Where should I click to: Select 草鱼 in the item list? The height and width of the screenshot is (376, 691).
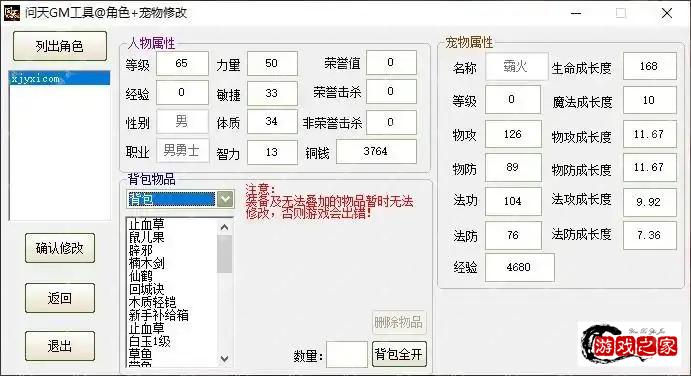141,354
